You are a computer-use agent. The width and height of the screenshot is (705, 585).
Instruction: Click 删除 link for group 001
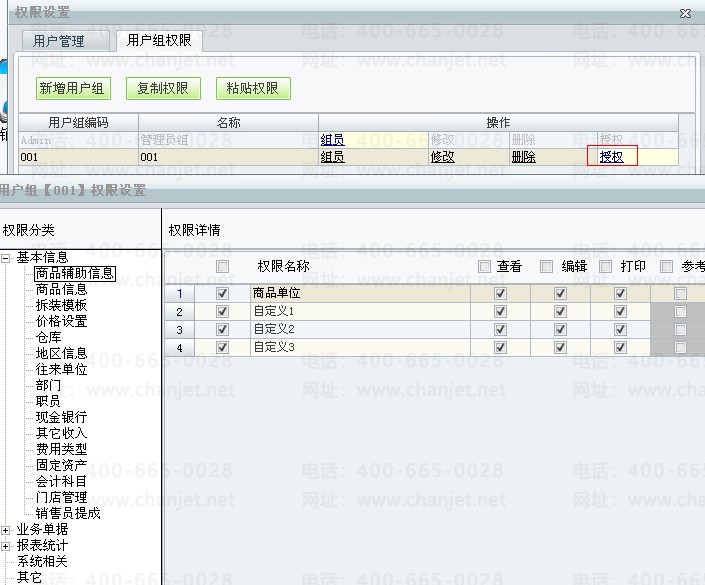[523, 157]
